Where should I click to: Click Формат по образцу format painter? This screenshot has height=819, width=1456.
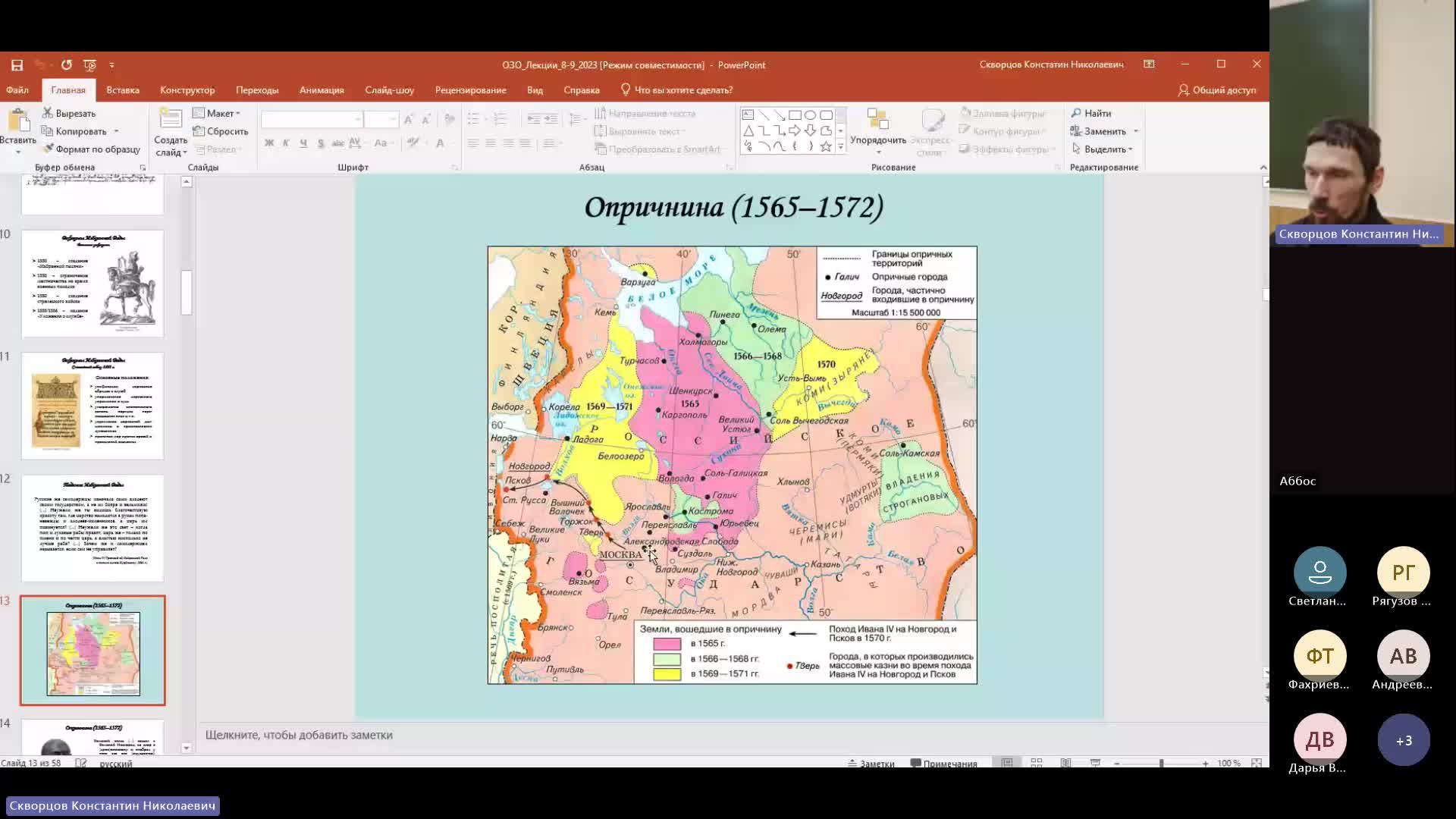coord(92,149)
